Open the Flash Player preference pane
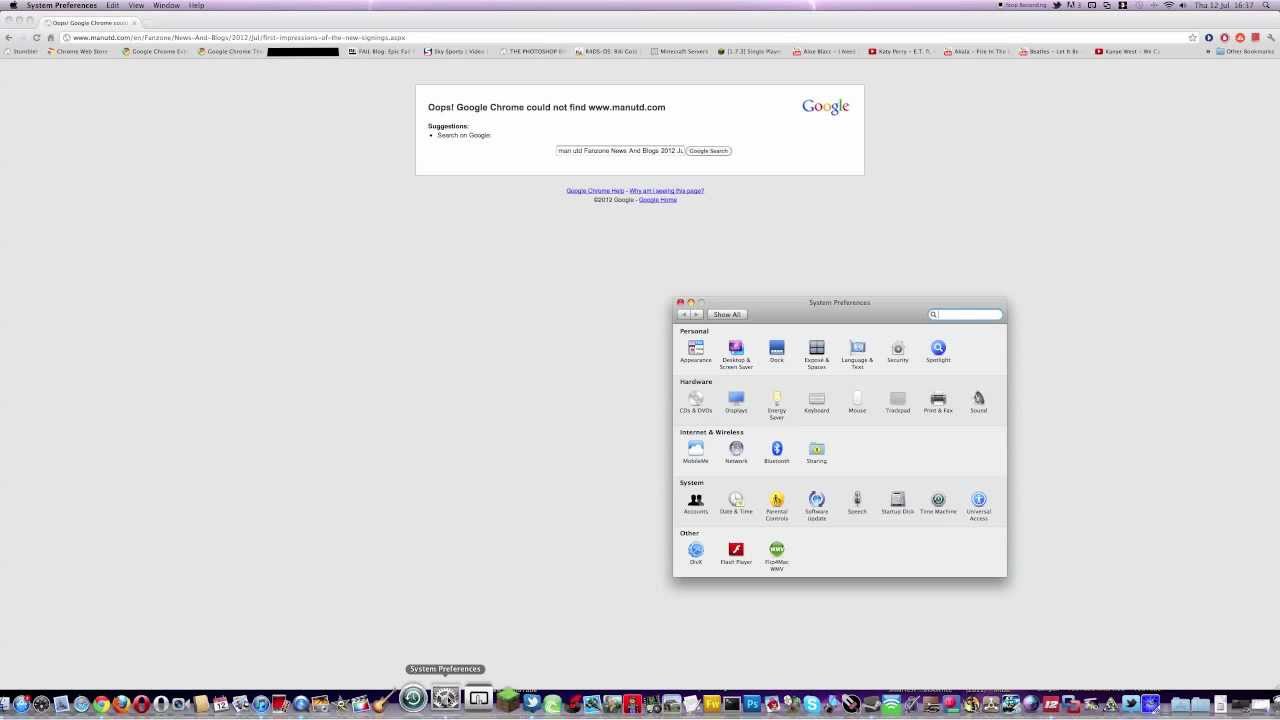 click(736, 554)
